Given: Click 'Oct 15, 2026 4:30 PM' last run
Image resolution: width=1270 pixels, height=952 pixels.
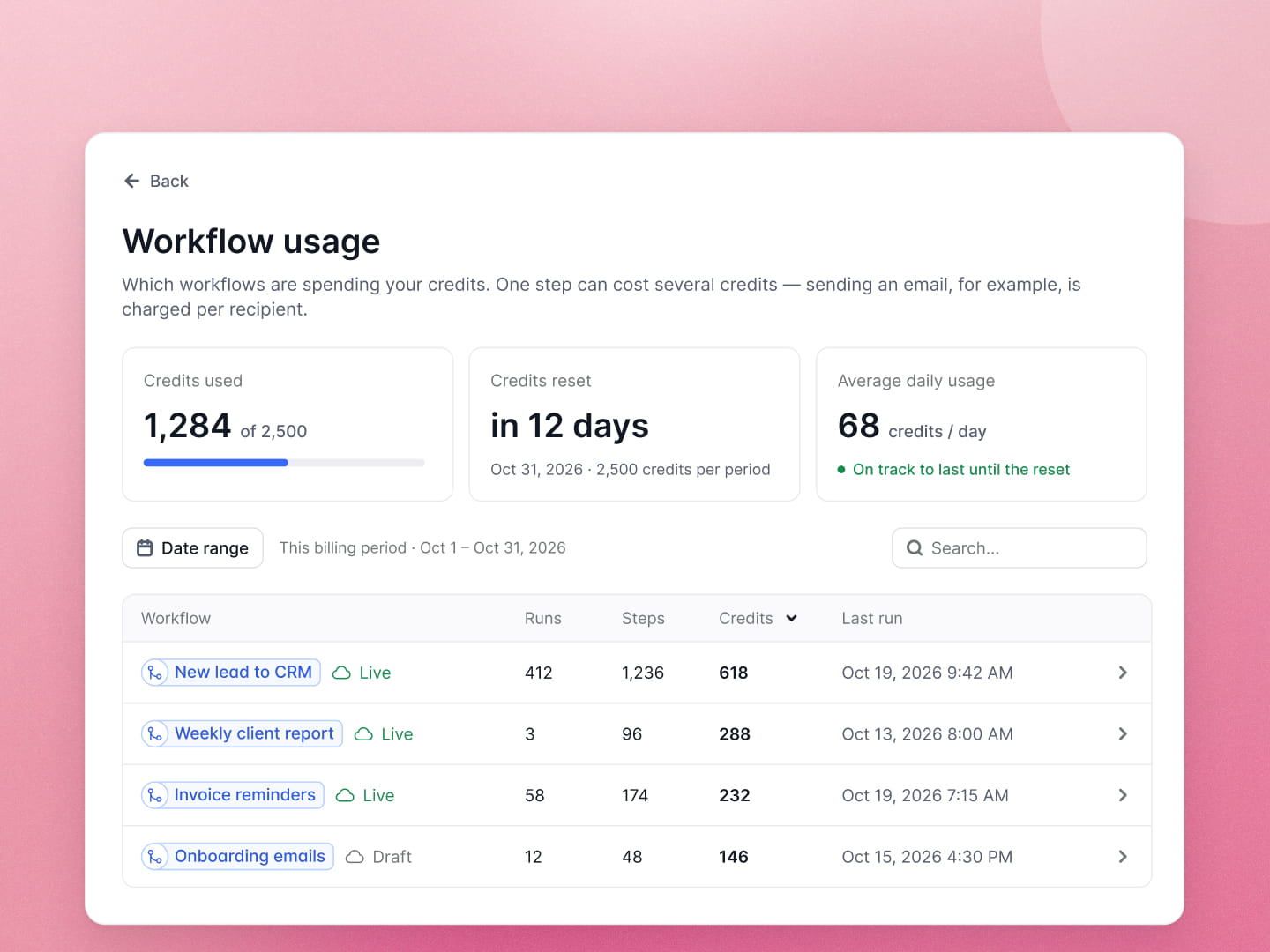Looking at the screenshot, I should (927, 857).
